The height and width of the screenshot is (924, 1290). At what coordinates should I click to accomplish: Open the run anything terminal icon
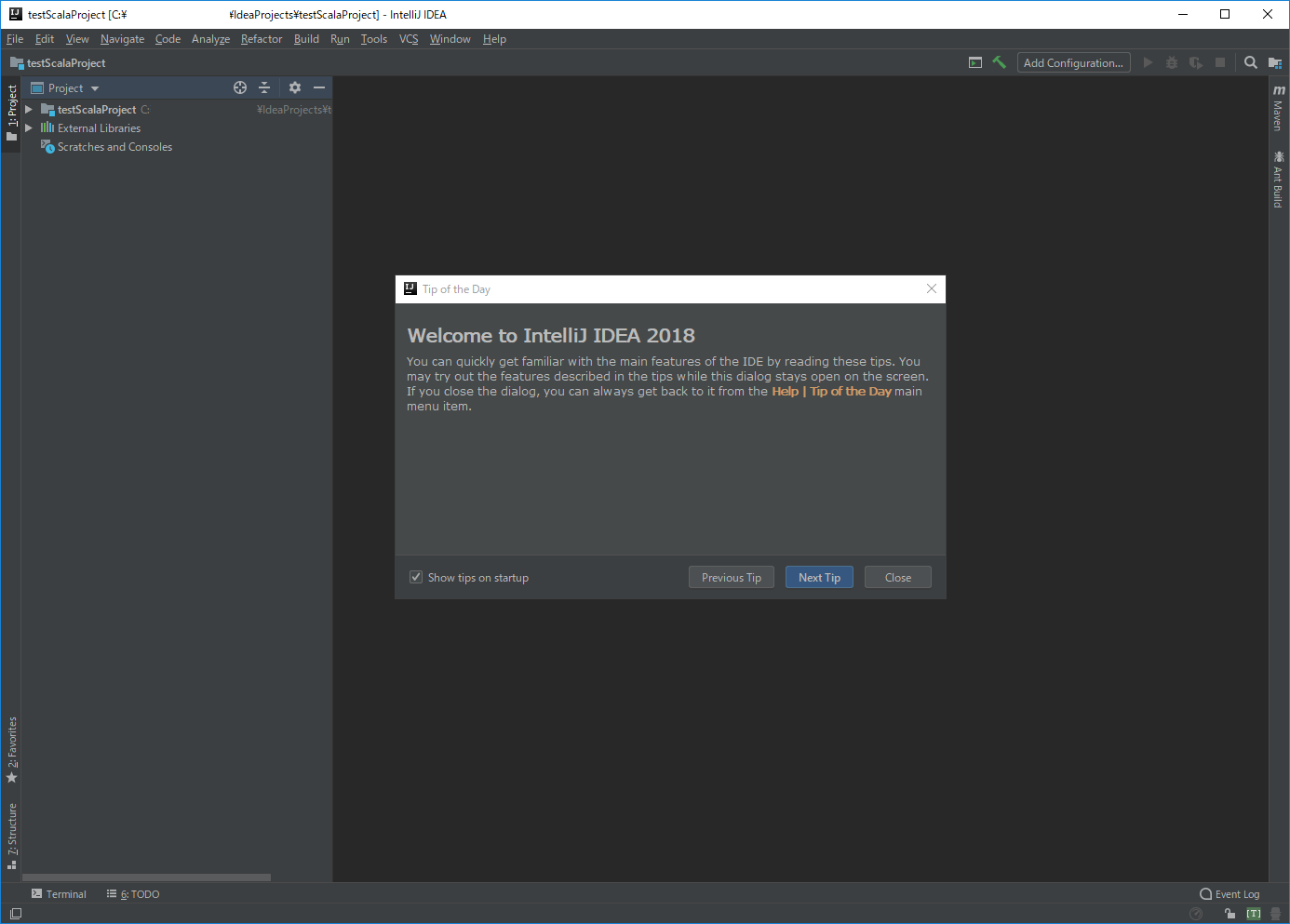click(975, 63)
